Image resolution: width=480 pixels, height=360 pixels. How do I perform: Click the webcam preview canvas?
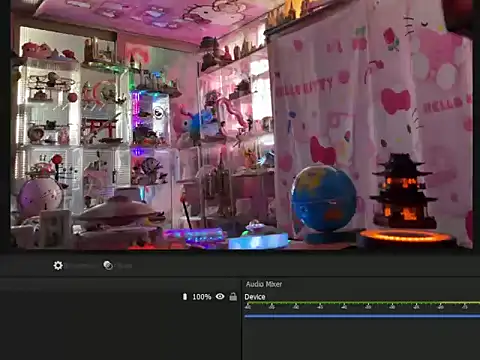pyautogui.click(x=242, y=124)
